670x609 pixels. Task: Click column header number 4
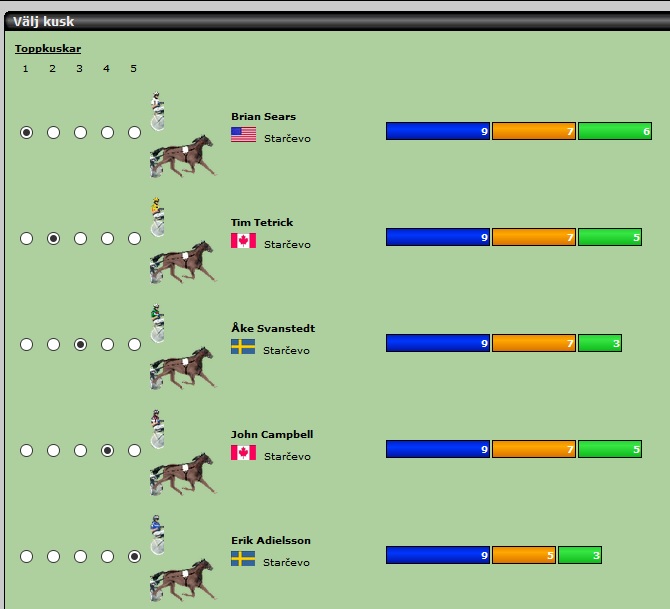pyautogui.click(x=106, y=68)
